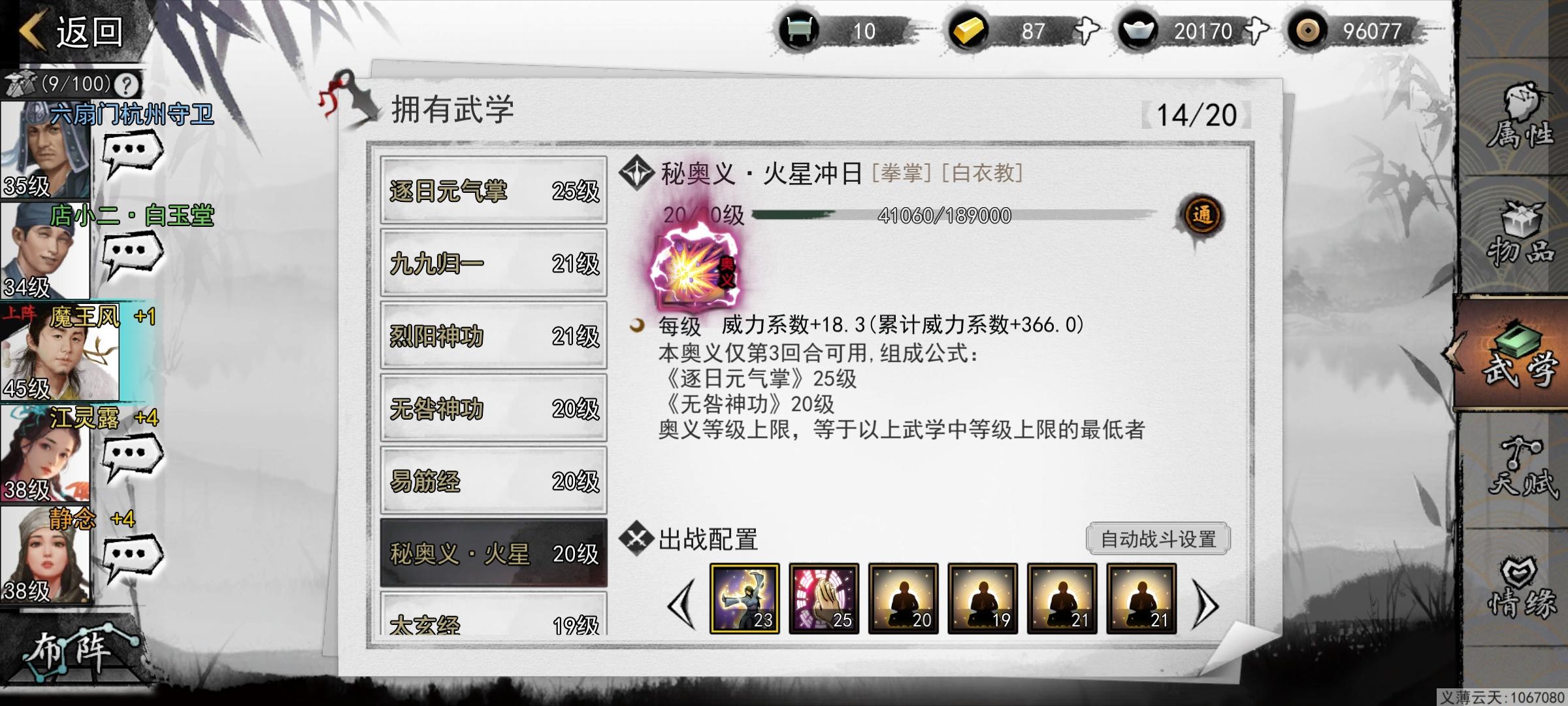The image size is (1568, 706).
Task: Select 逐日元气掌 in the skill list
Action: 493,190
